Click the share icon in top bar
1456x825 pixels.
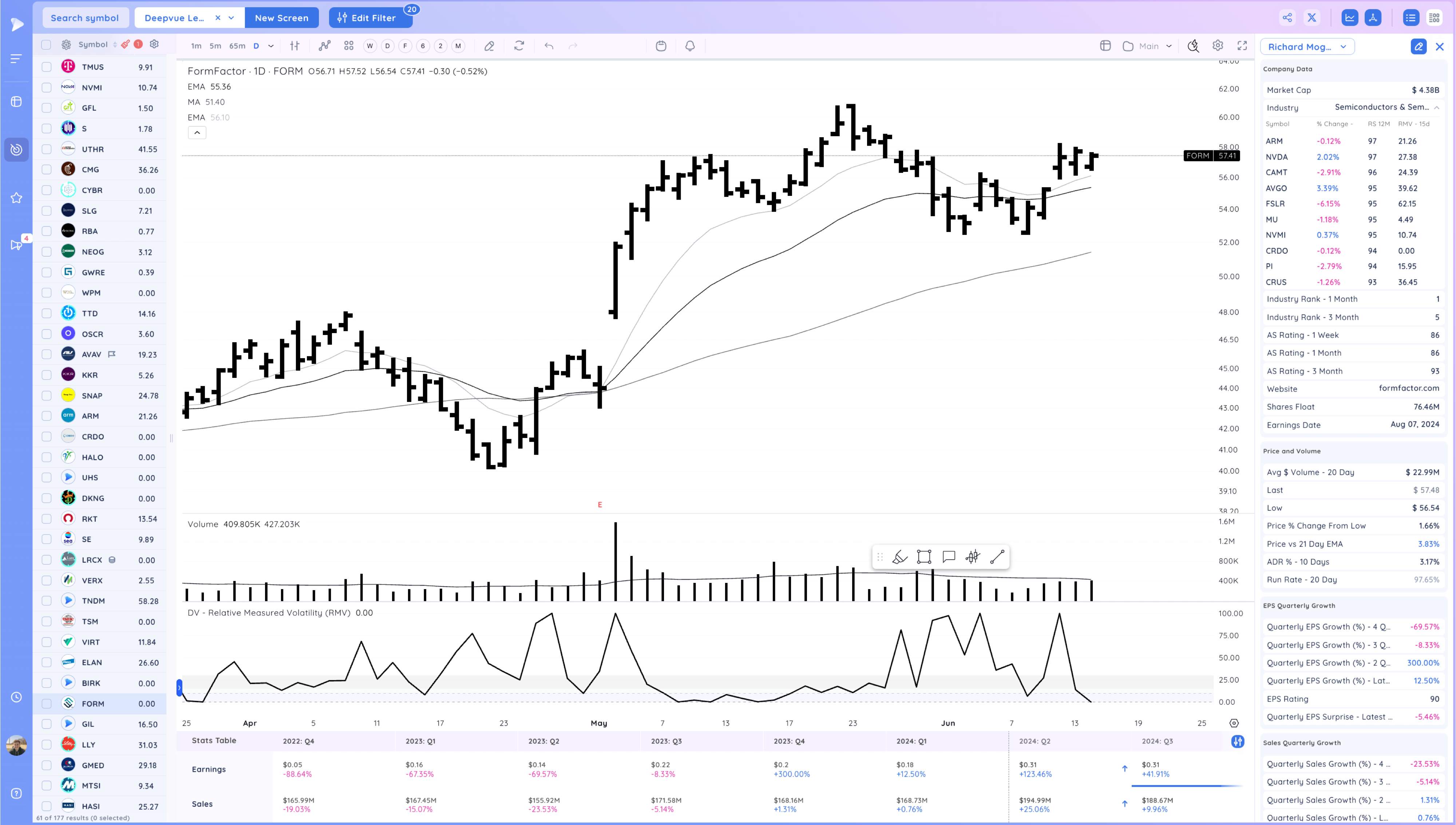(x=1287, y=17)
